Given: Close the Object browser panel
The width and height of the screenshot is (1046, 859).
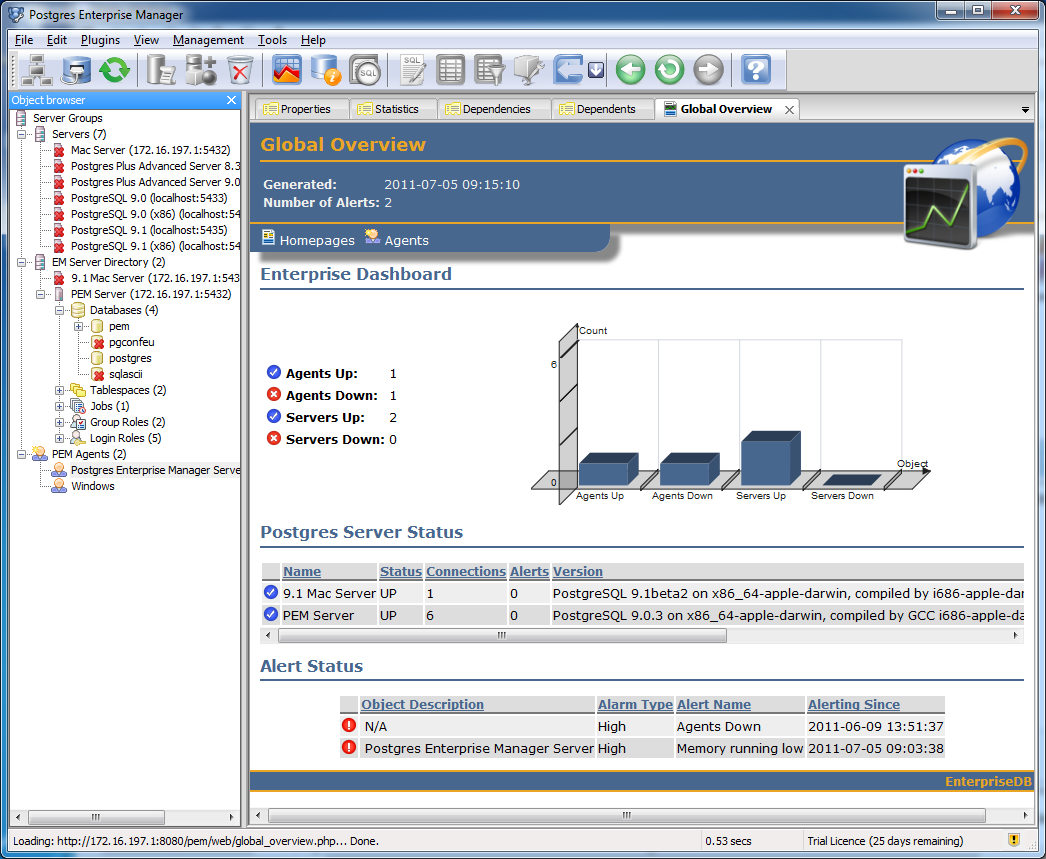Looking at the screenshot, I should click(231, 100).
